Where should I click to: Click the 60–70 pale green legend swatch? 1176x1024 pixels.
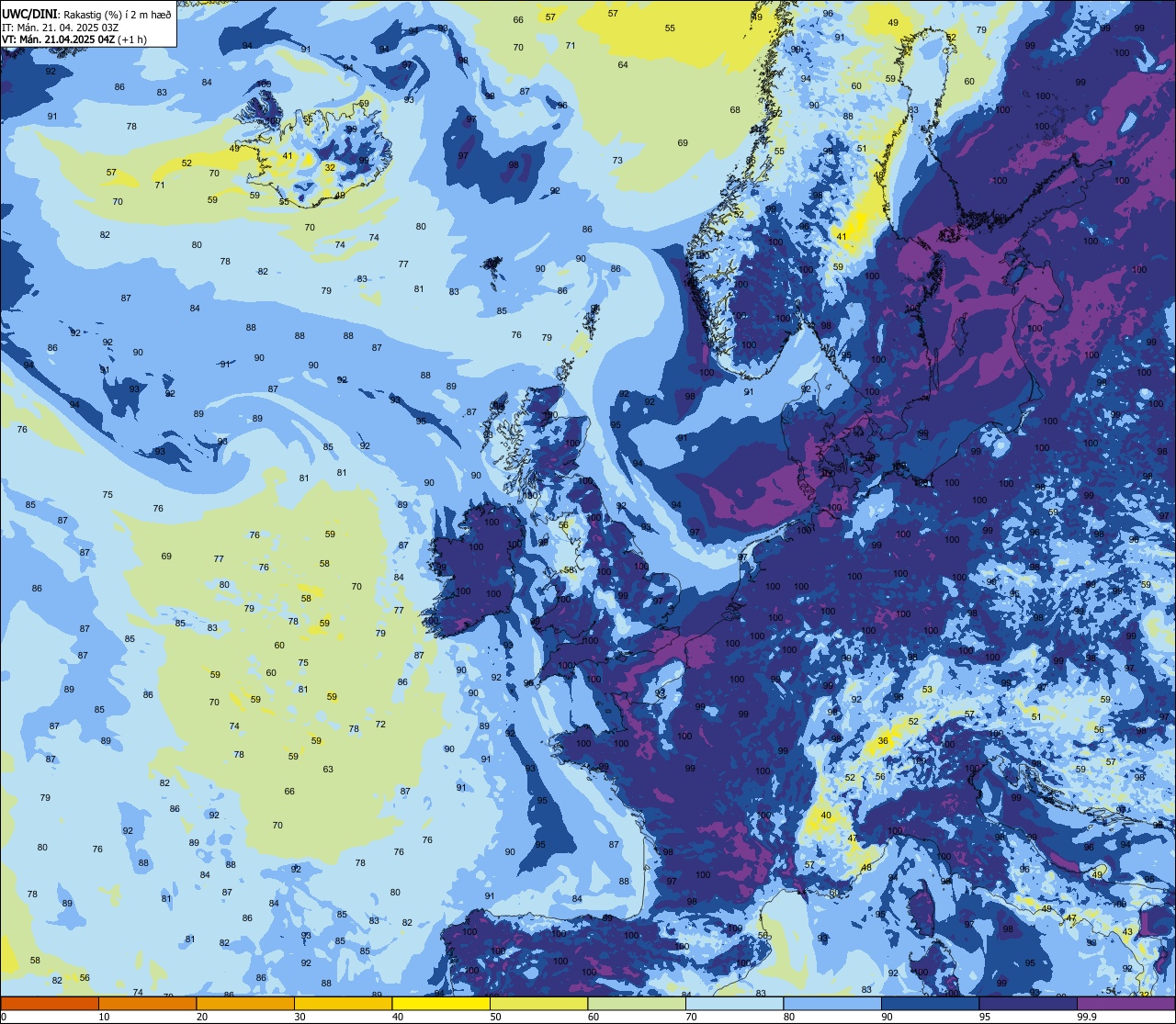click(x=637, y=1003)
